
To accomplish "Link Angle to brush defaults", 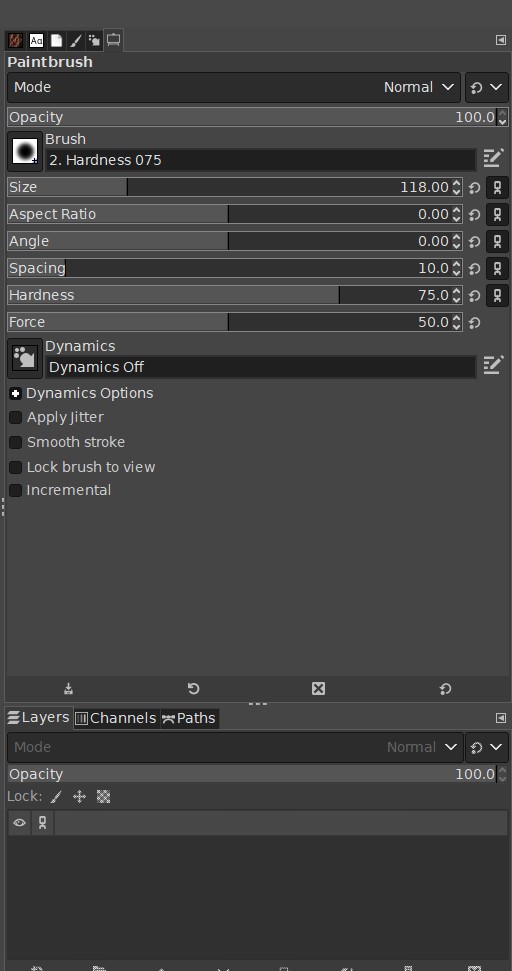I will (497, 242).
